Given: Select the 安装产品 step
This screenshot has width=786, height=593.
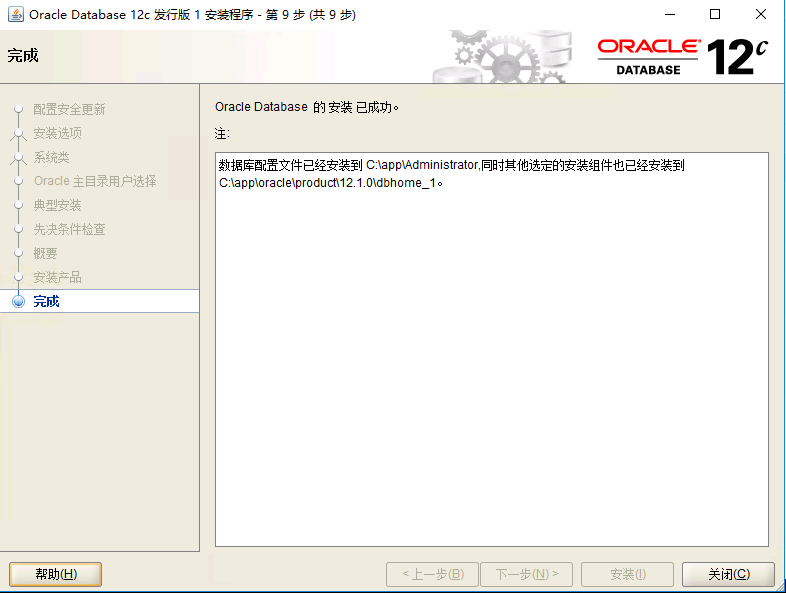Looking at the screenshot, I should (x=57, y=277).
